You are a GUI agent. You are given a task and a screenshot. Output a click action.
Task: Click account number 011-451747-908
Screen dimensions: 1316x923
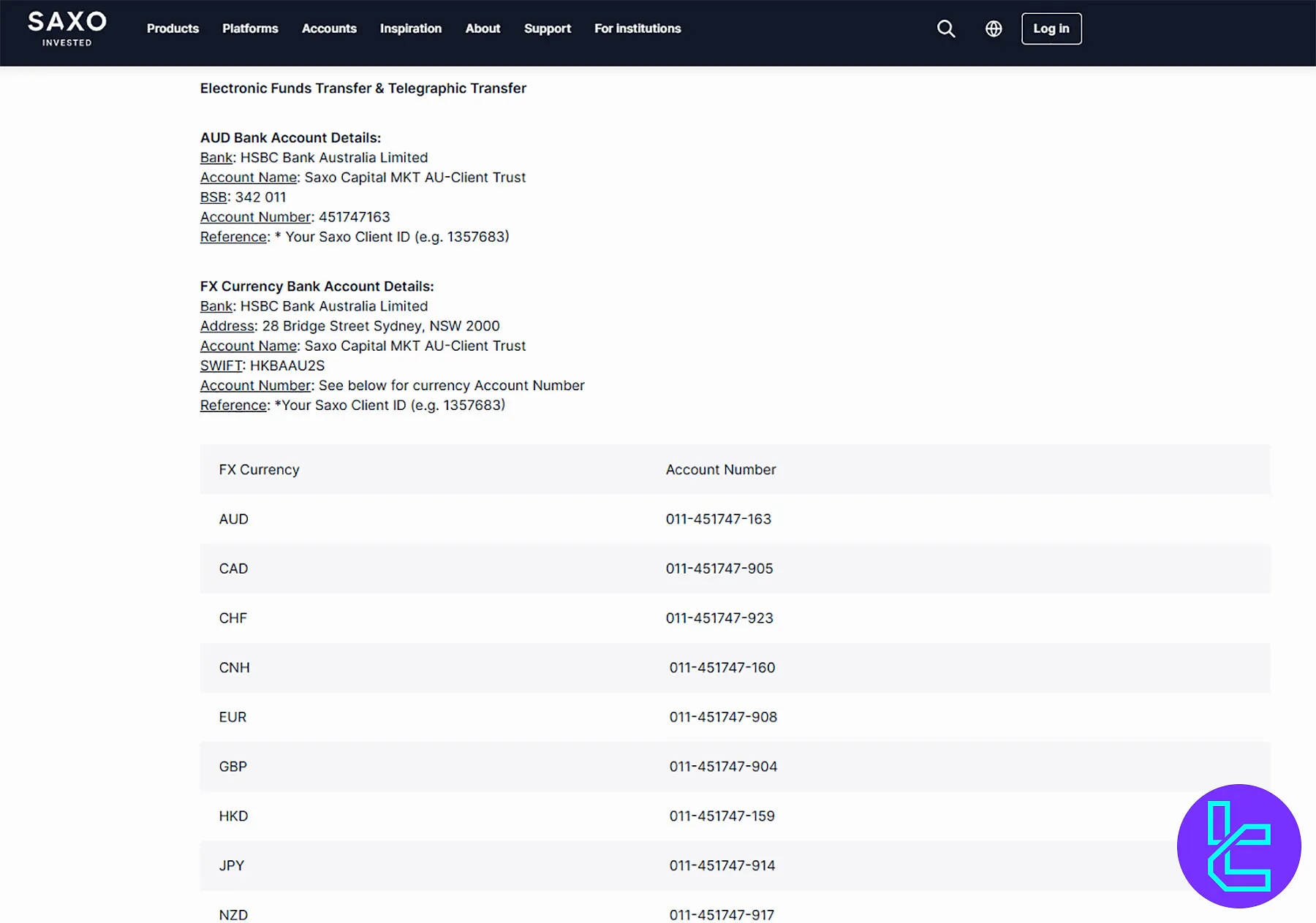[723, 718]
